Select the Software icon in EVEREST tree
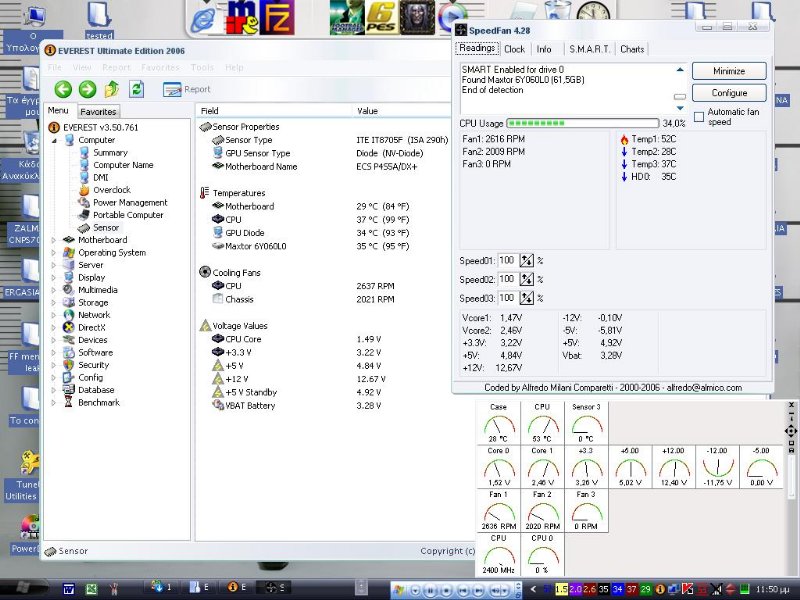This screenshot has width=800, height=600. (68, 353)
